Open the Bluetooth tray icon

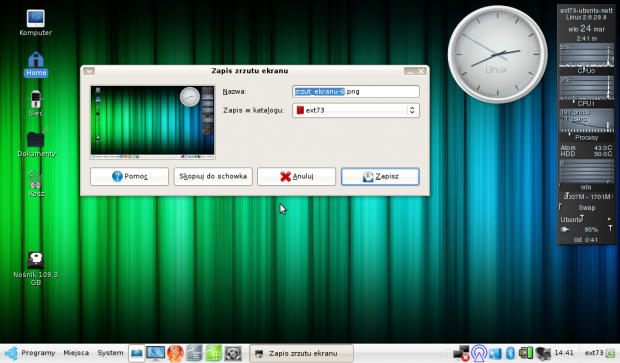(510, 353)
